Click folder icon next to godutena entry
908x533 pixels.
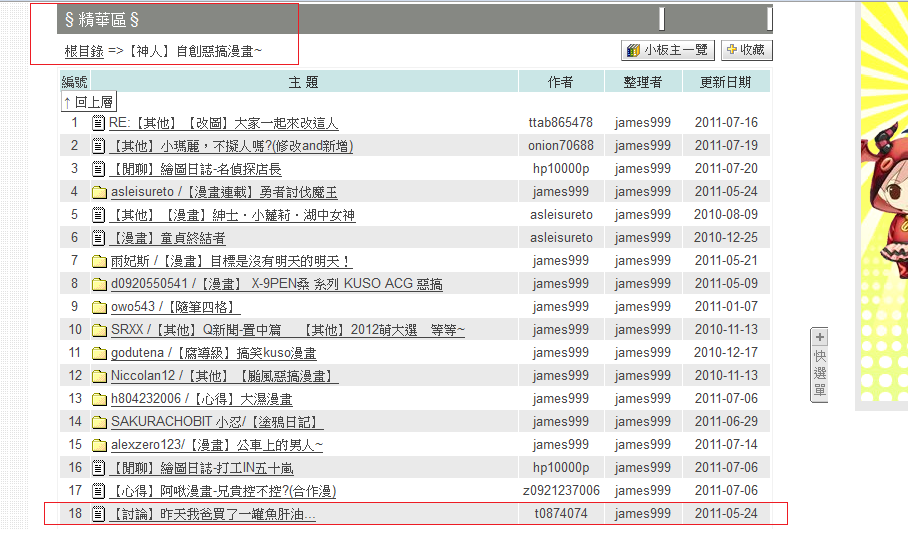tap(99, 353)
